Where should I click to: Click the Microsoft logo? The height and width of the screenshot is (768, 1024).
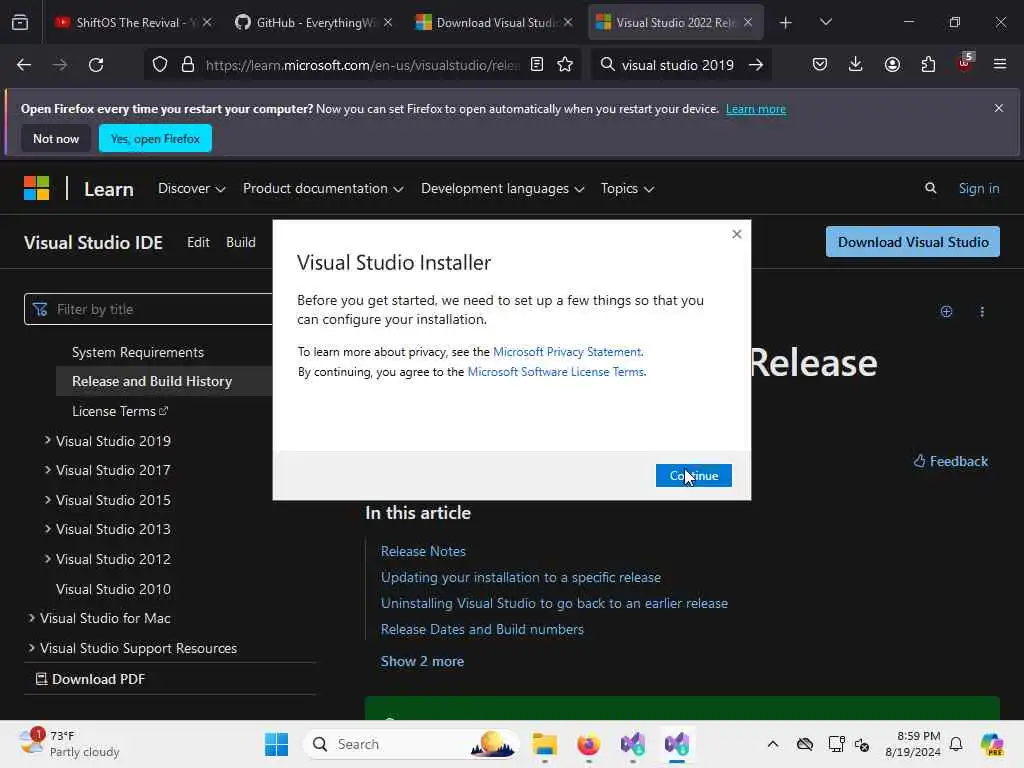[x=37, y=188]
